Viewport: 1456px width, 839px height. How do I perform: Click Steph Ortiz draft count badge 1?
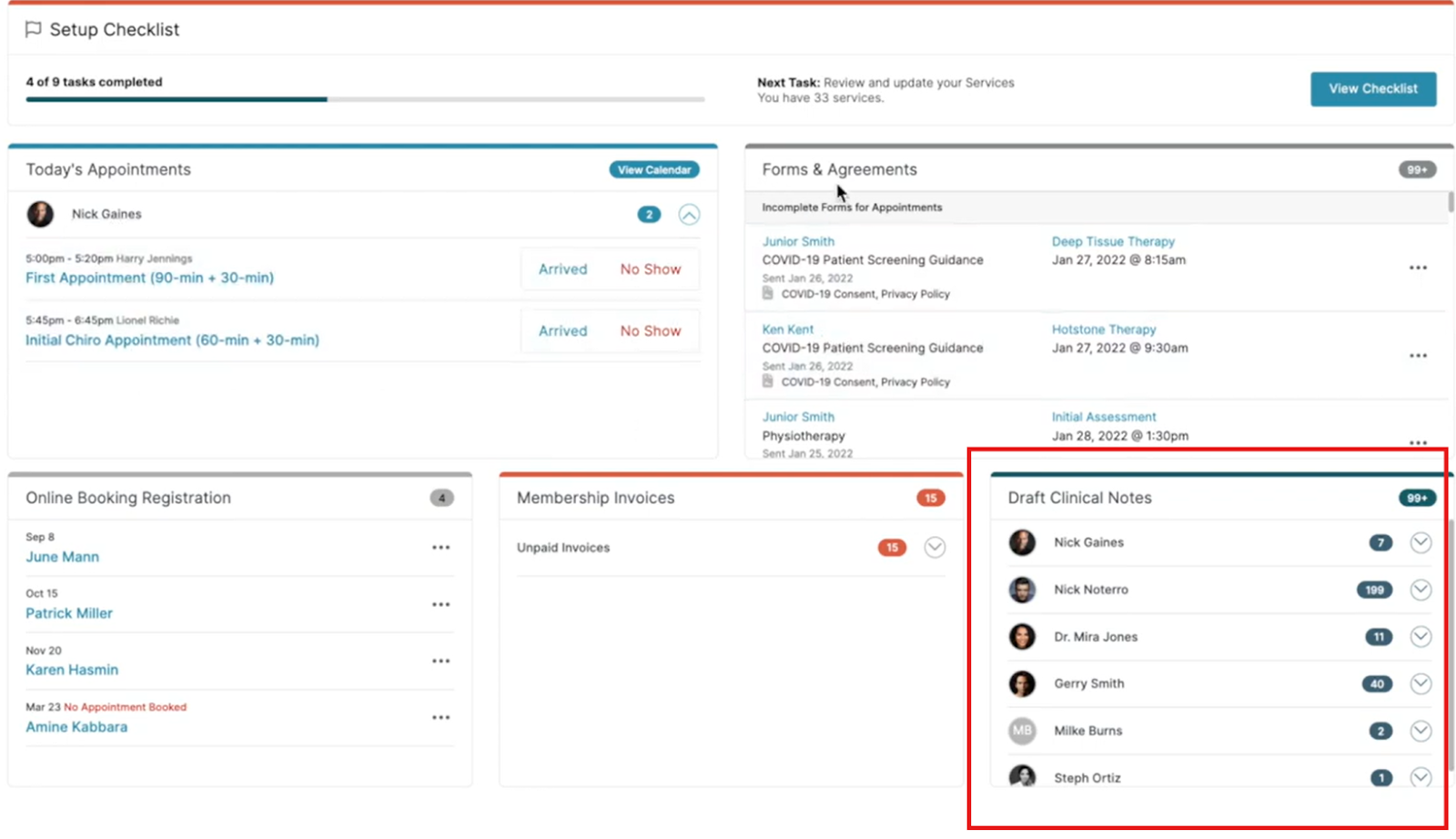[1381, 778]
